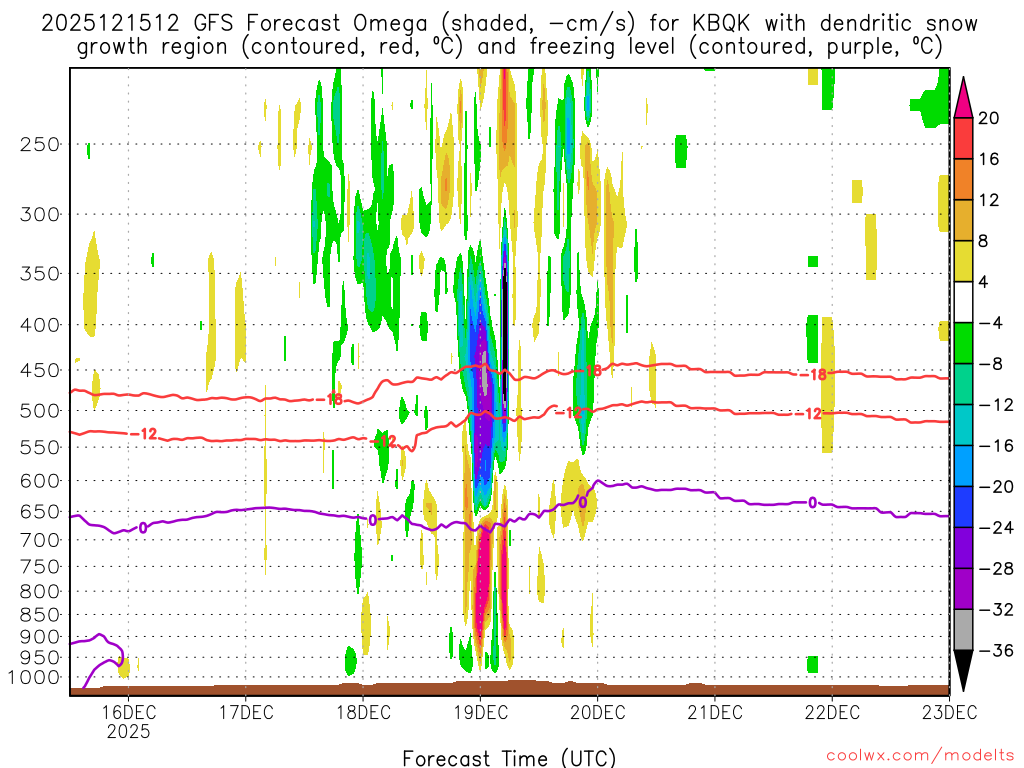The height and width of the screenshot is (768, 1024).
Task: Click the color bar's positive 16 value label
Action: coord(989,159)
